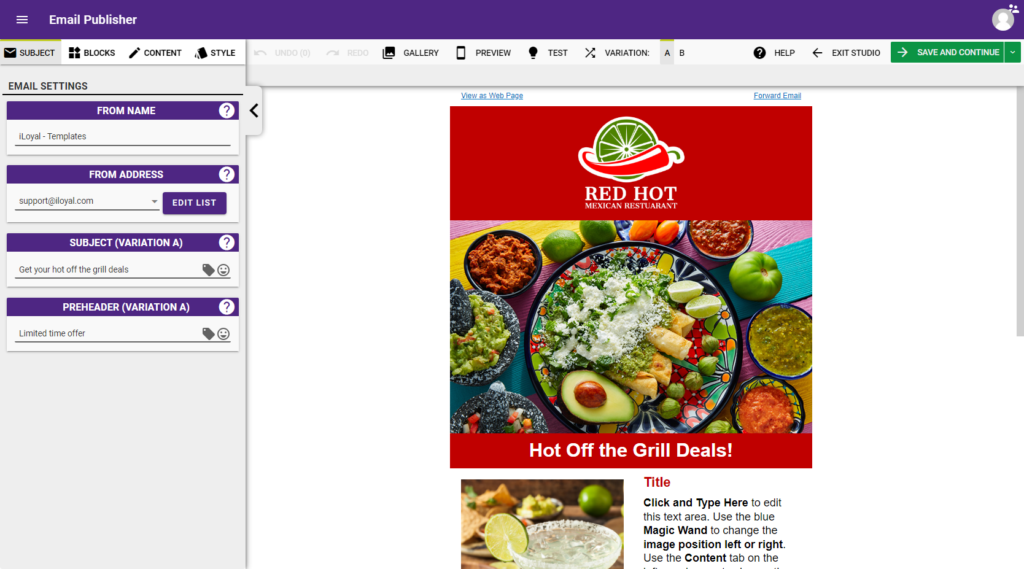The height and width of the screenshot is (569, 1024).
Task: Open View as Web Page link
Action: click(x=492, y=95)
